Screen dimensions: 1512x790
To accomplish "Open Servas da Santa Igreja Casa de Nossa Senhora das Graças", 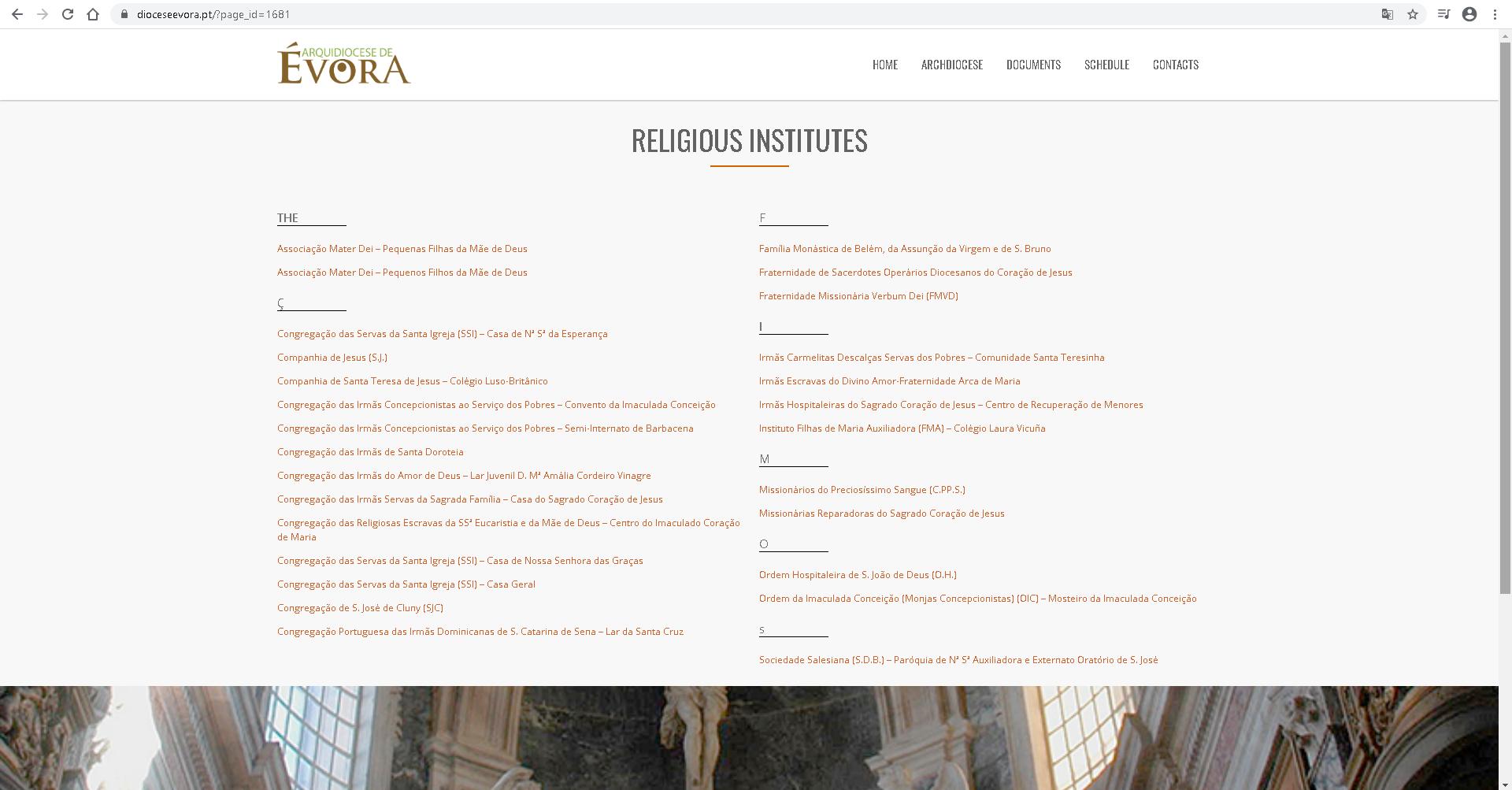I will pos(460,561).
